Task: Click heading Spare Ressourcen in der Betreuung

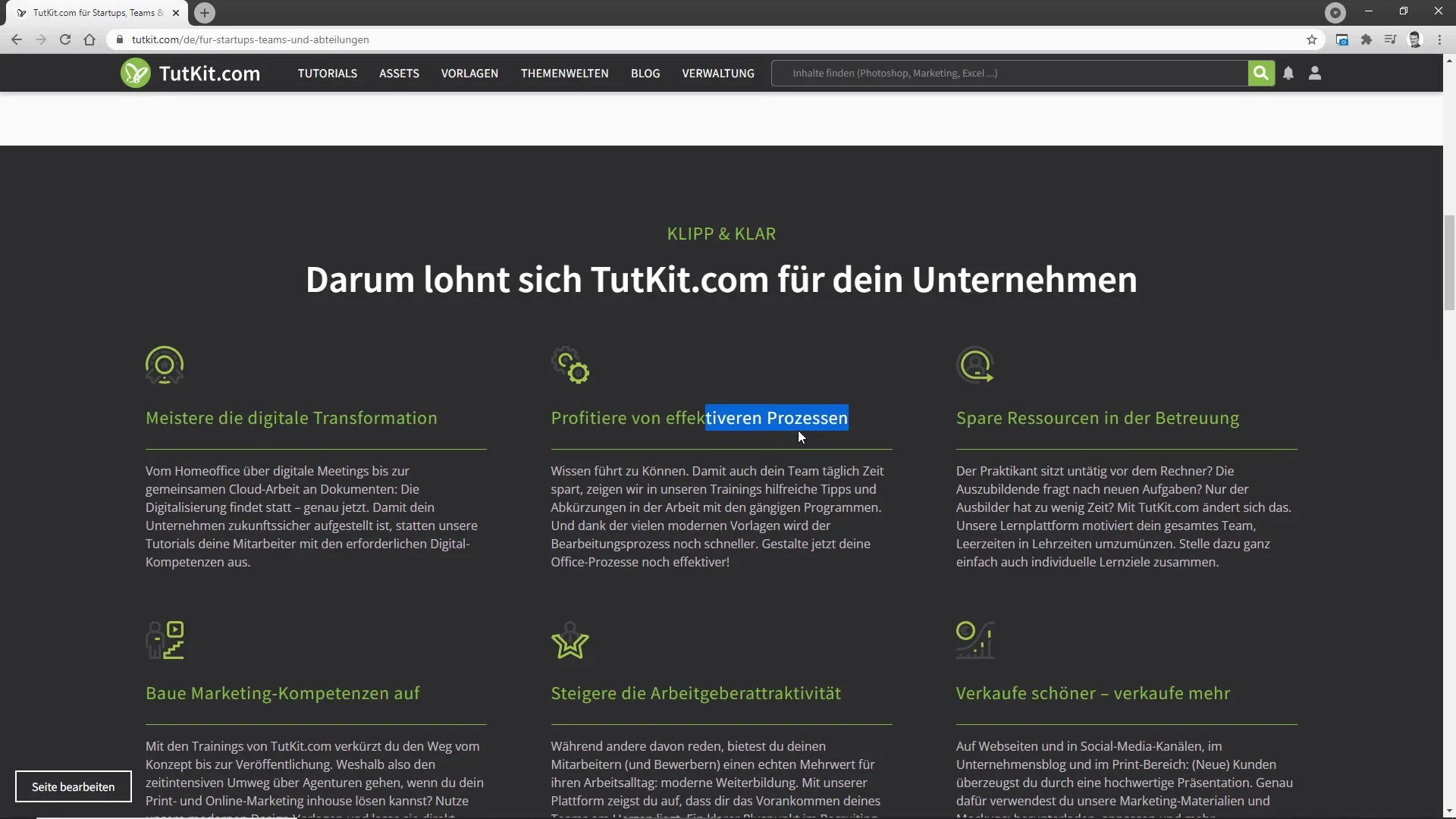Action: [x=1097, y=418]
